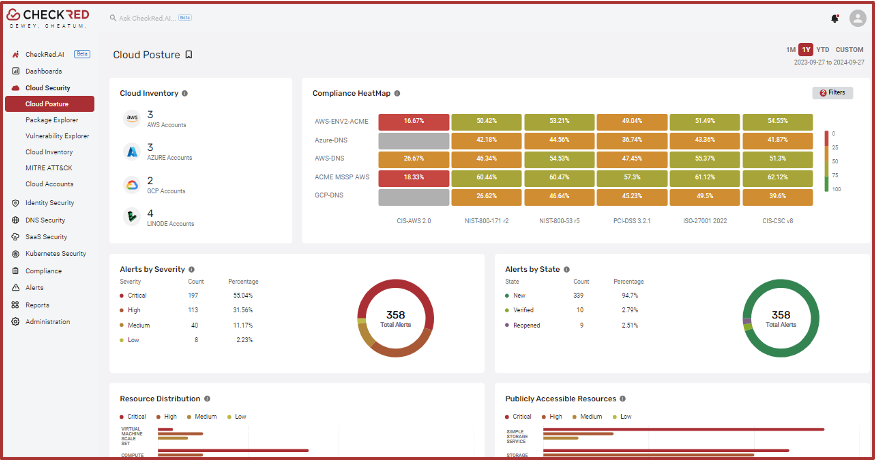The image size is (876, 460).
Task: Select the 1Y time range
Action: tap(806, 49)
